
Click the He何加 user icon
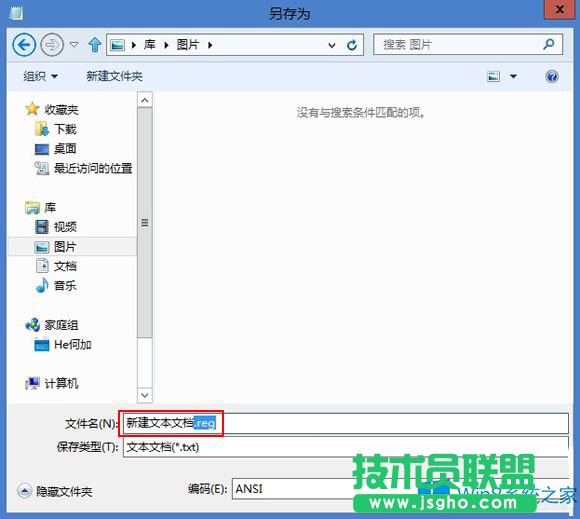(42, 345)
